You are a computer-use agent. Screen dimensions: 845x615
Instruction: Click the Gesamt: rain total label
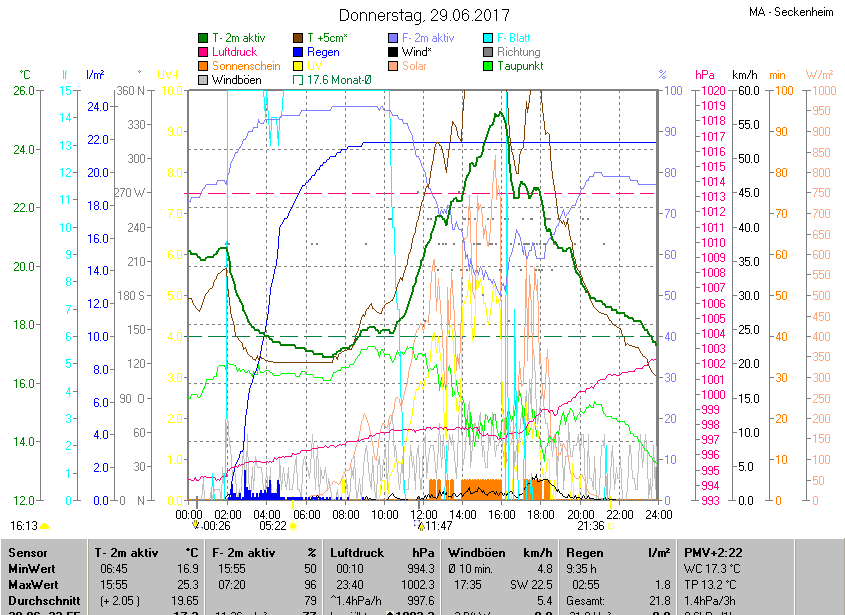[x=585, y=600]
